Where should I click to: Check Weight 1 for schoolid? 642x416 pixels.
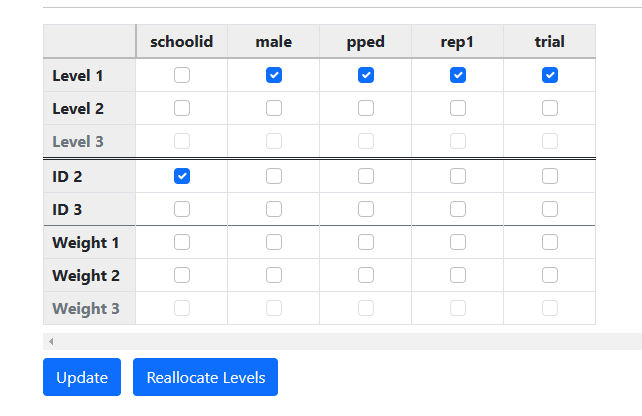click(182, 242)
